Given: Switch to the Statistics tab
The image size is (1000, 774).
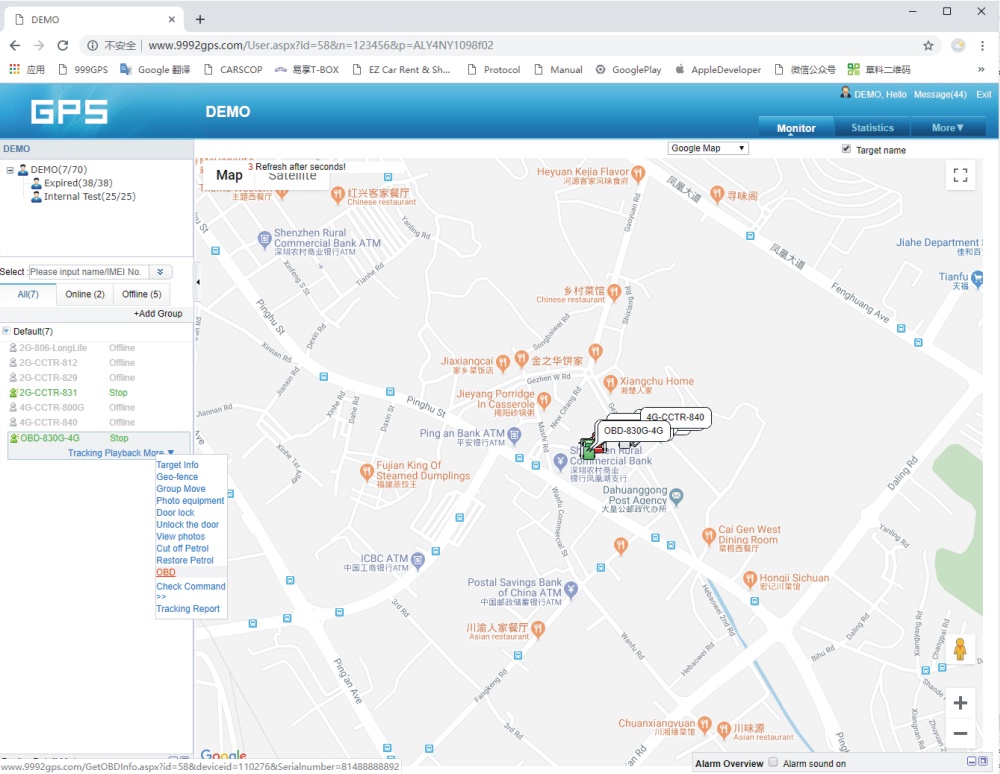Looking at the screenshot, I should coord(872,128).
